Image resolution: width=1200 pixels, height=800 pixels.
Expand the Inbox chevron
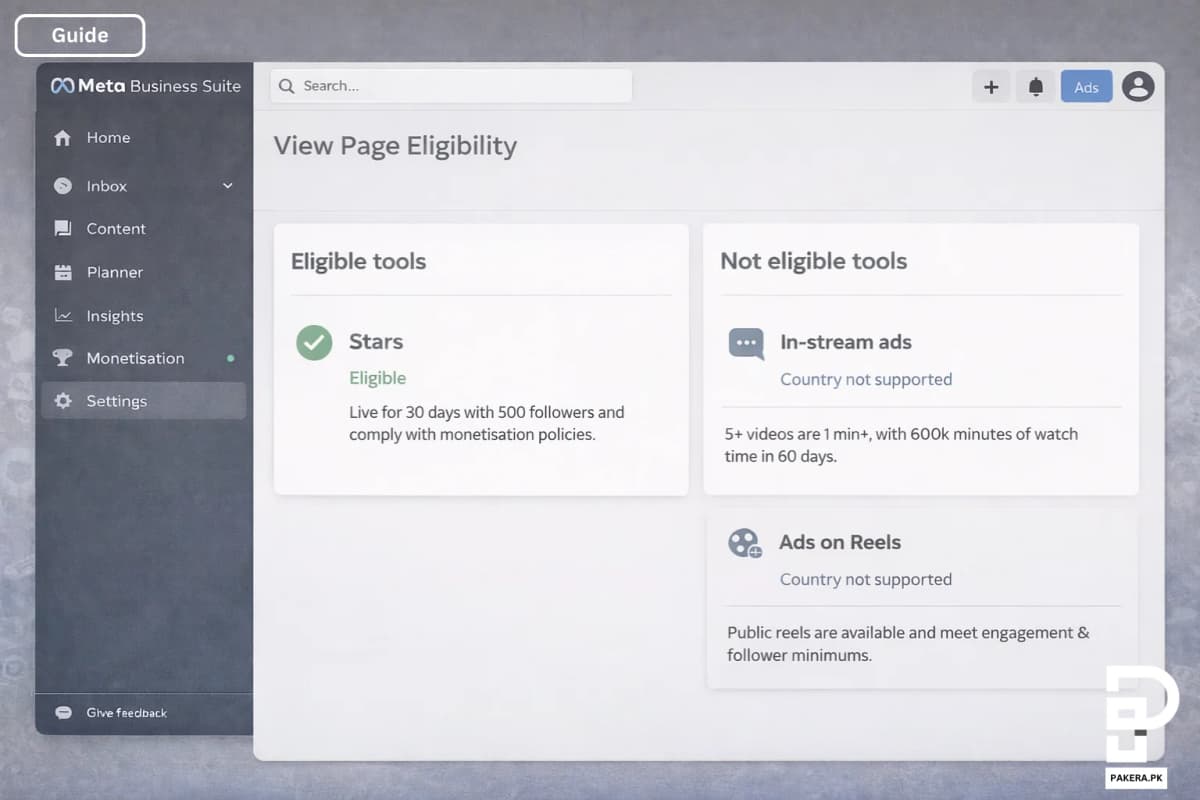[227, 186]
